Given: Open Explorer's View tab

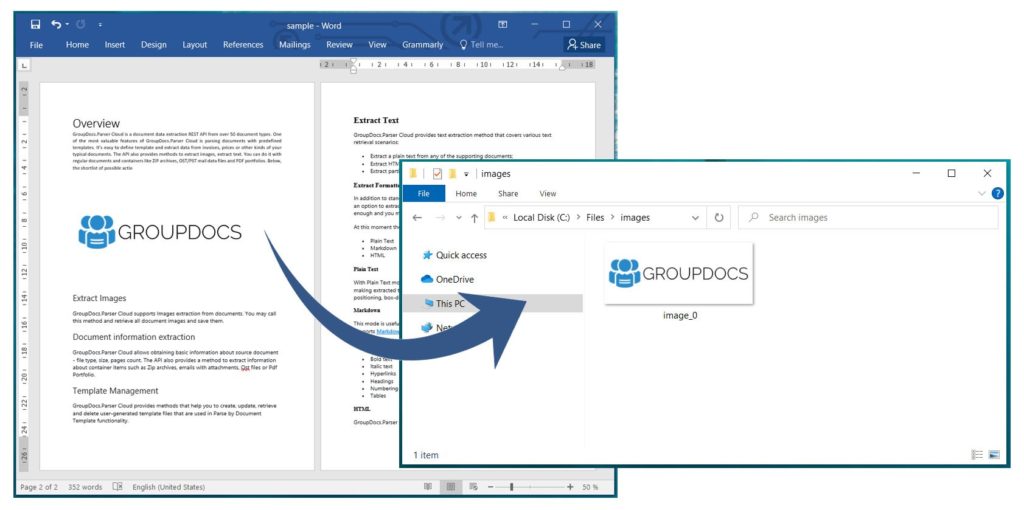Looking at the screenshot, I should pos(548,193).
